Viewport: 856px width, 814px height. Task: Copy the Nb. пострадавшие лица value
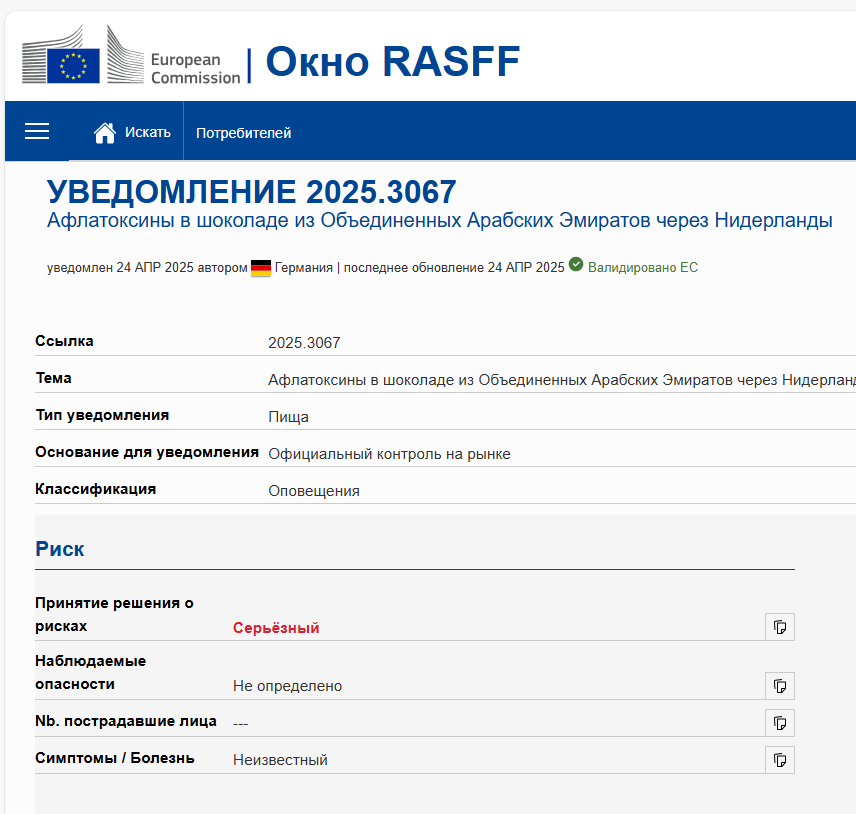tap(780, 723)
